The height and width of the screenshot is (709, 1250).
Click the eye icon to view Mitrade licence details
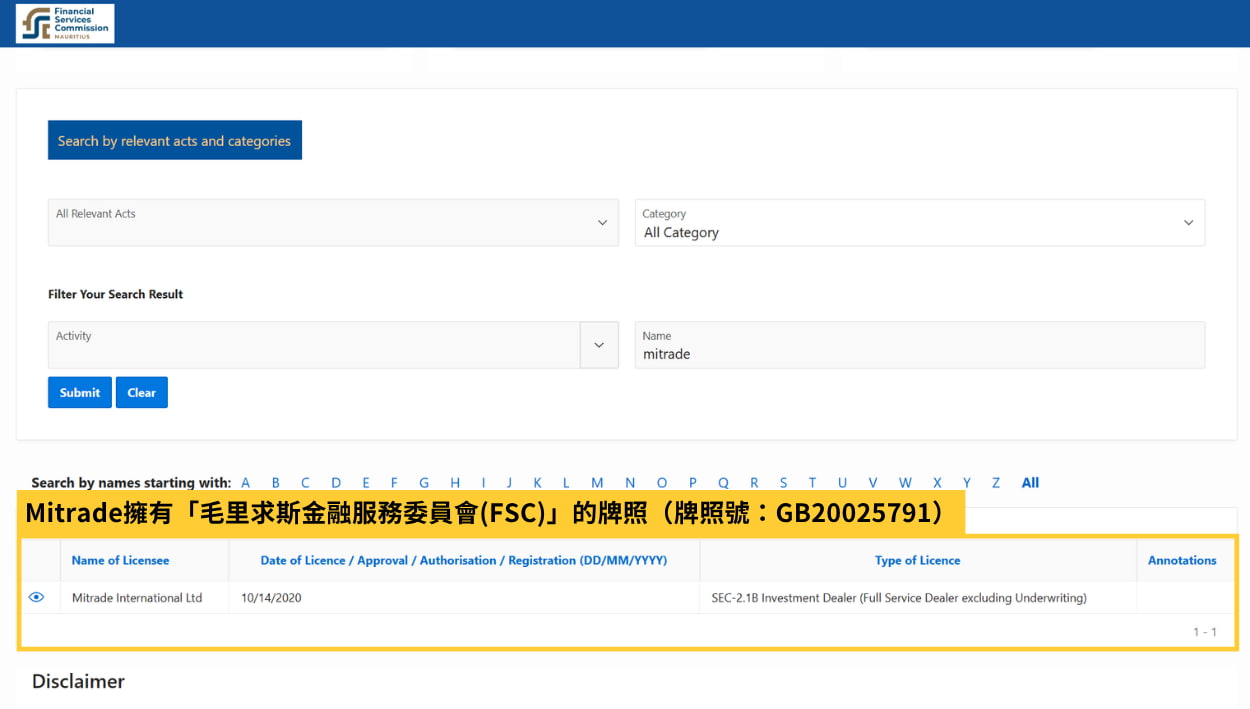coord(37,597)
